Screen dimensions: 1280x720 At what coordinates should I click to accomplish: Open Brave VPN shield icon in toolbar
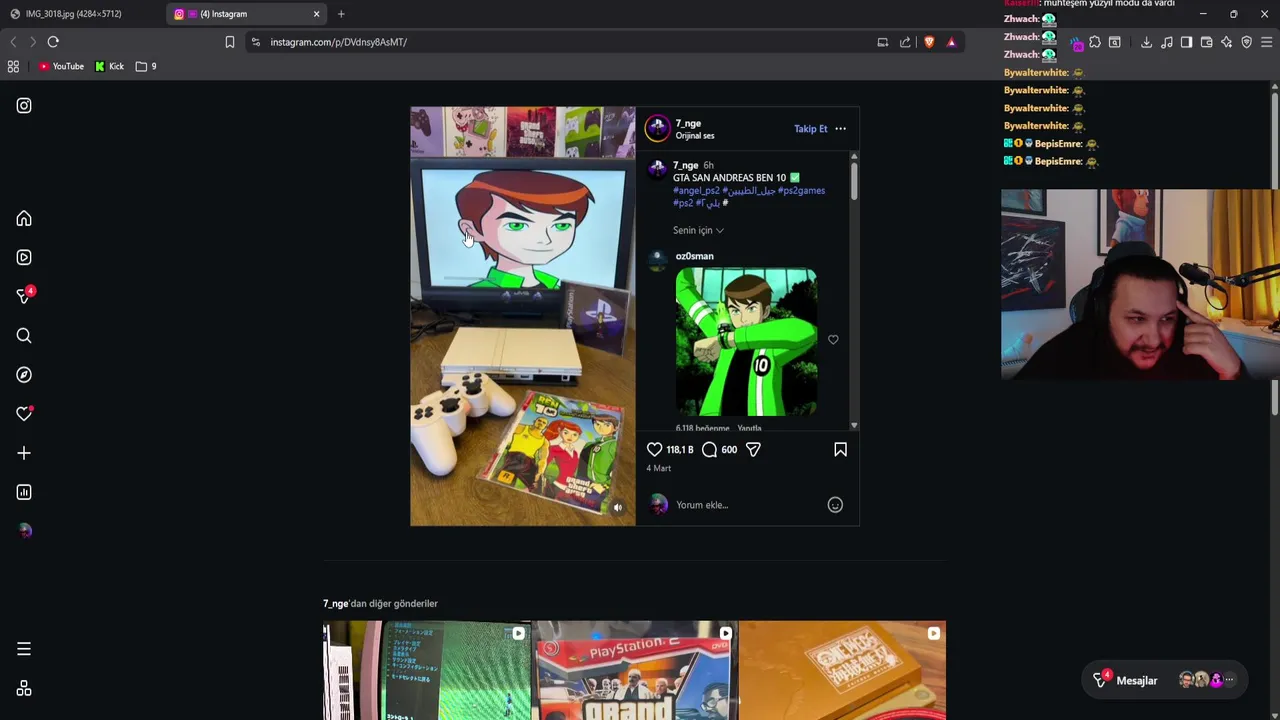[x=1246, y=42]
